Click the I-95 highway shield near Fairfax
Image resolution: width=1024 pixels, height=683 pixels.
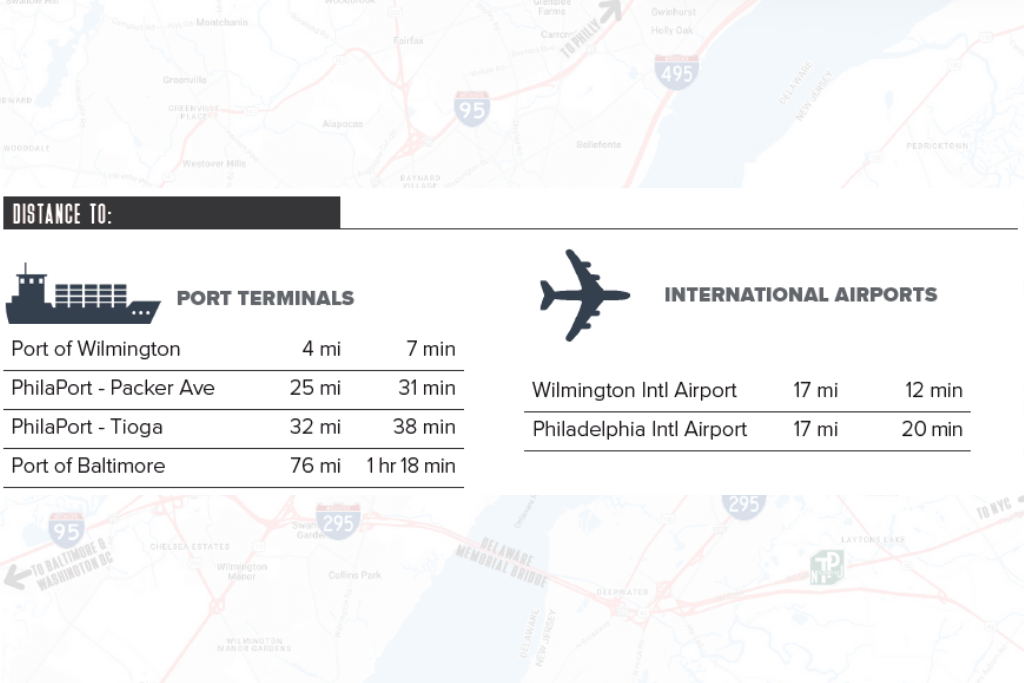(471, 108)
